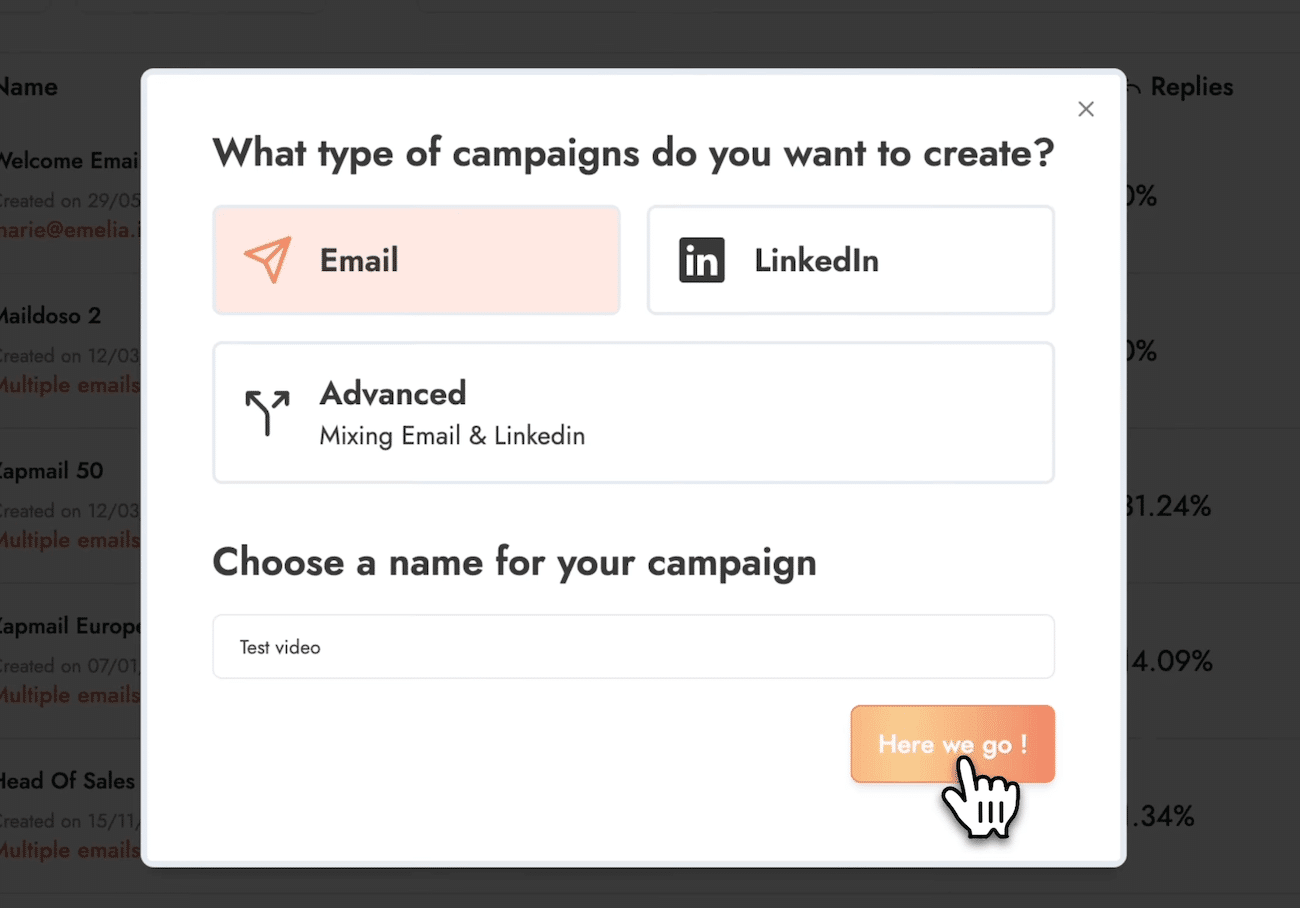Close the campaign type dialog

click(x=1086, y=109)
